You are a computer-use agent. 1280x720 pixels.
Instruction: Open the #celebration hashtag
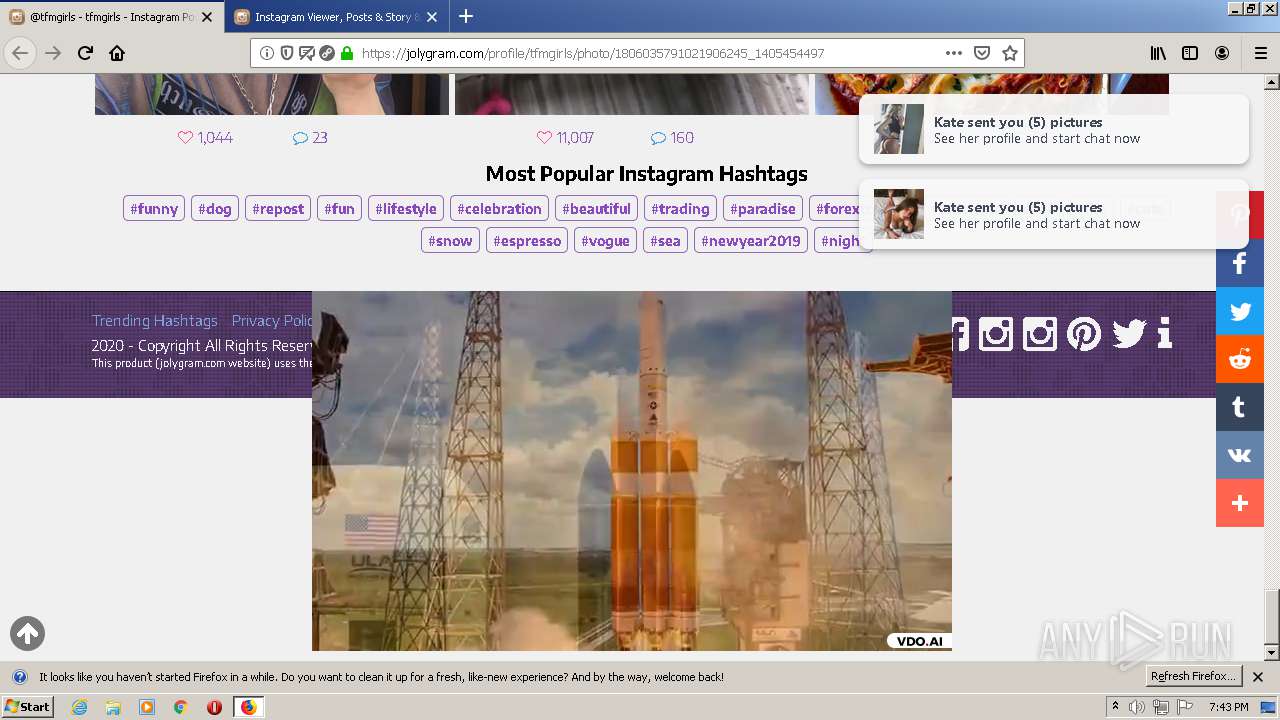pyautogui.click(x=499, y=209)
